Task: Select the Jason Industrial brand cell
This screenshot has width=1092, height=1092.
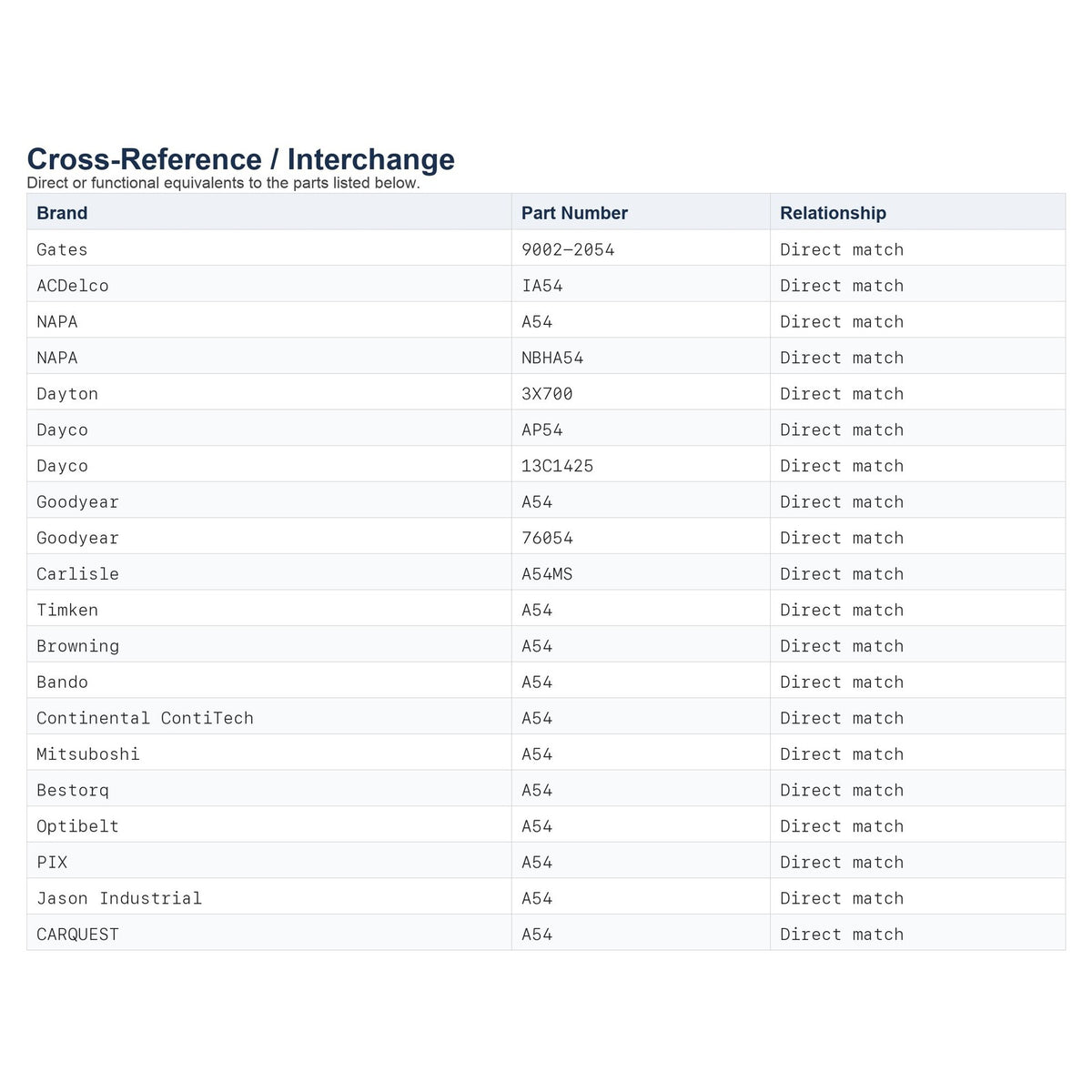Action: (119, 898)
